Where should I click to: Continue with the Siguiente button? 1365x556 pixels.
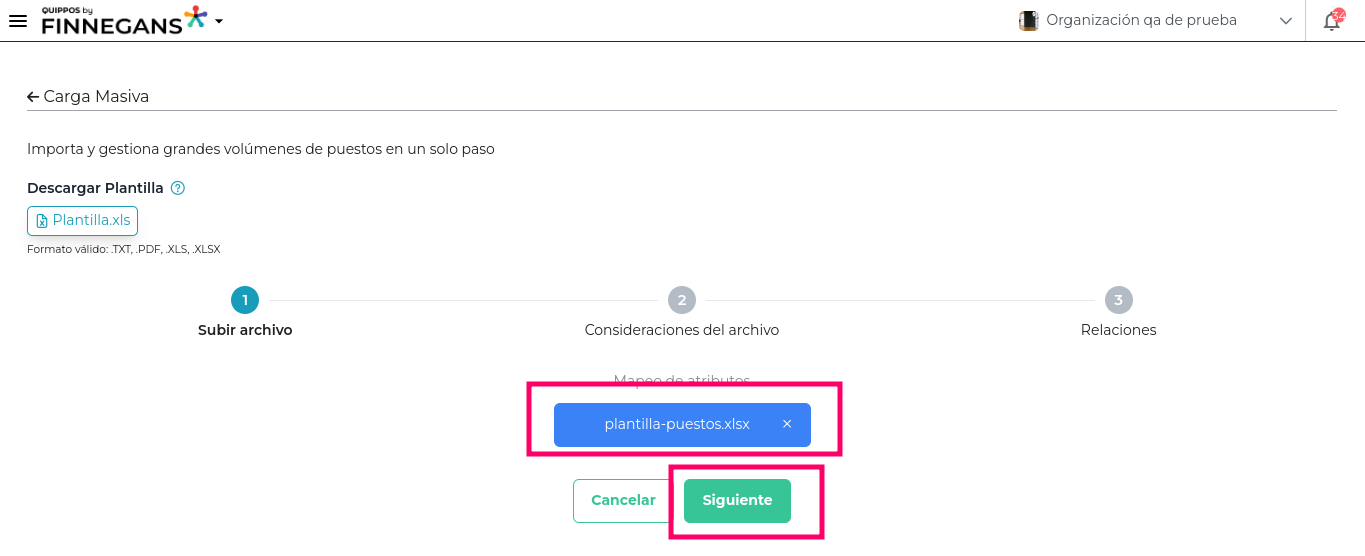(x=737, y=501)
